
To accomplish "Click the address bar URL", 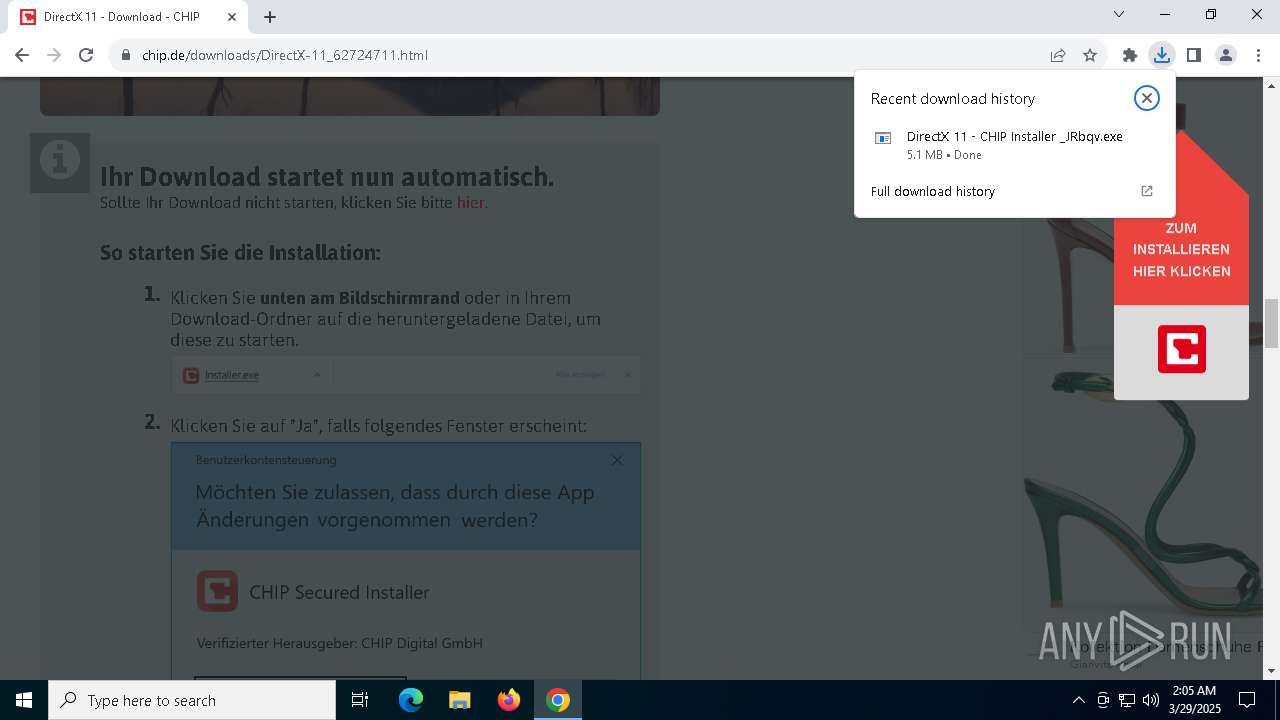I will coord(285,55).
